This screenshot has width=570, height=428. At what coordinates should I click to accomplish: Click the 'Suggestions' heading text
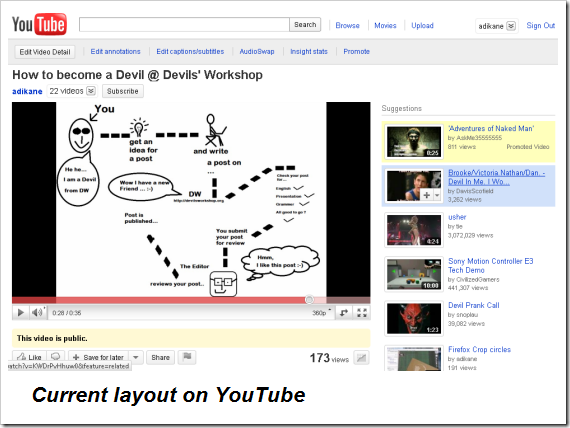click(402, 108)
